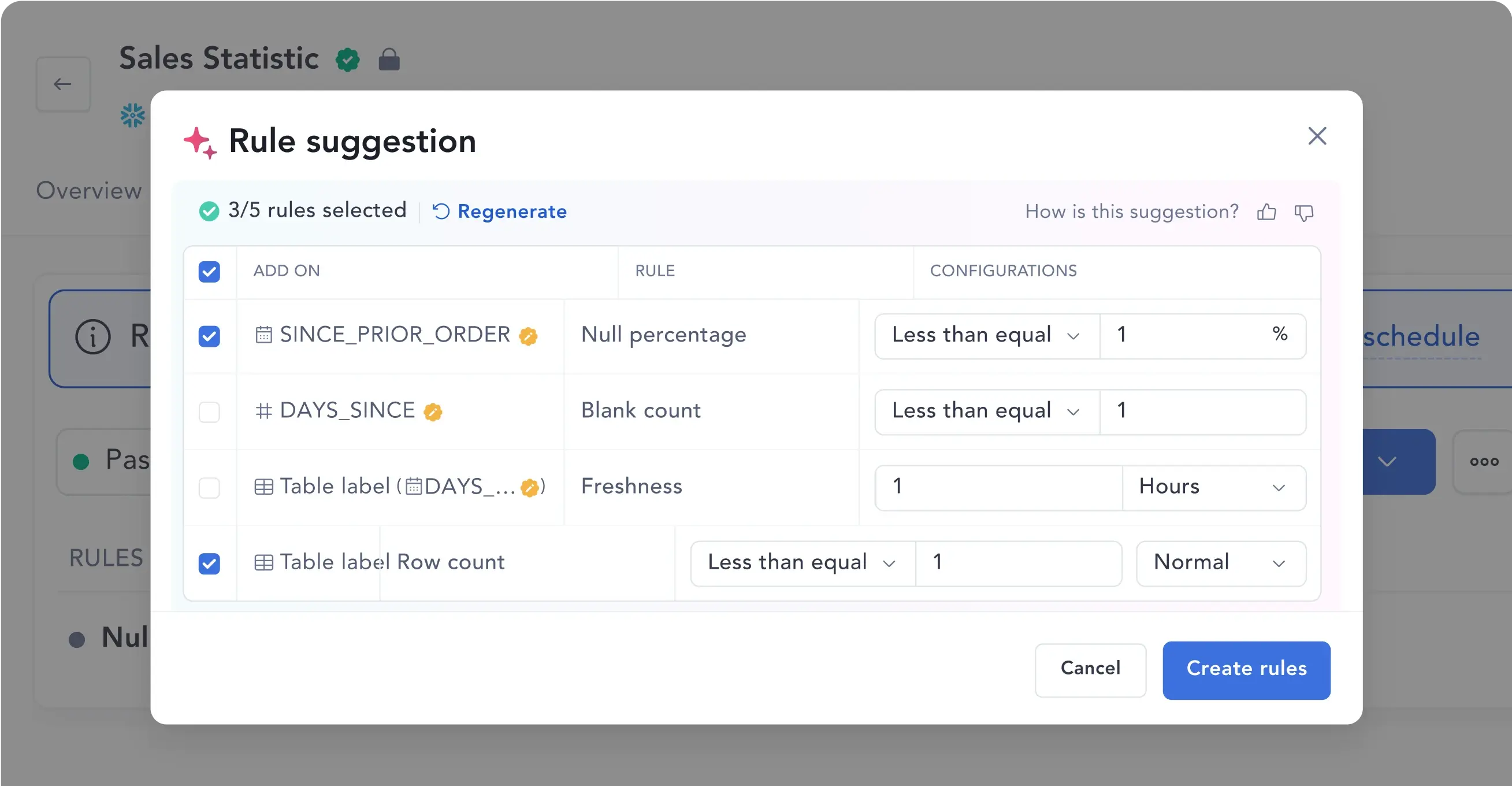The image size is (1512, 786).
Task: Switch to the Overview tab
Action: 88,191
